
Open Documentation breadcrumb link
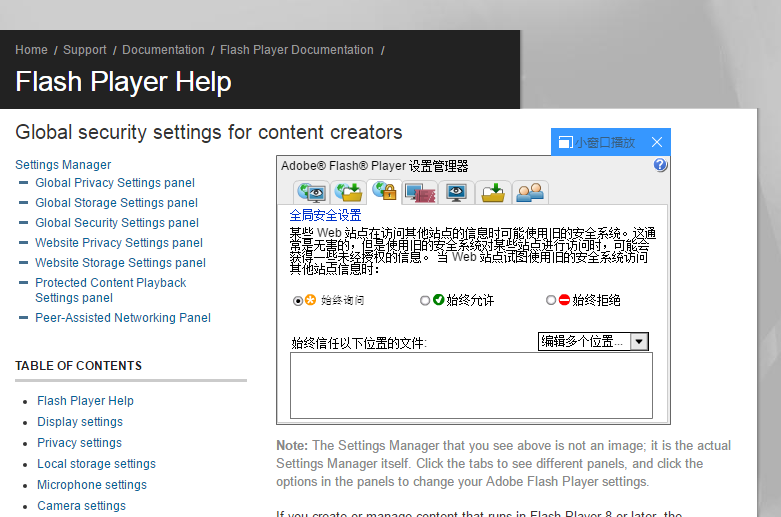tap(163, 50)
